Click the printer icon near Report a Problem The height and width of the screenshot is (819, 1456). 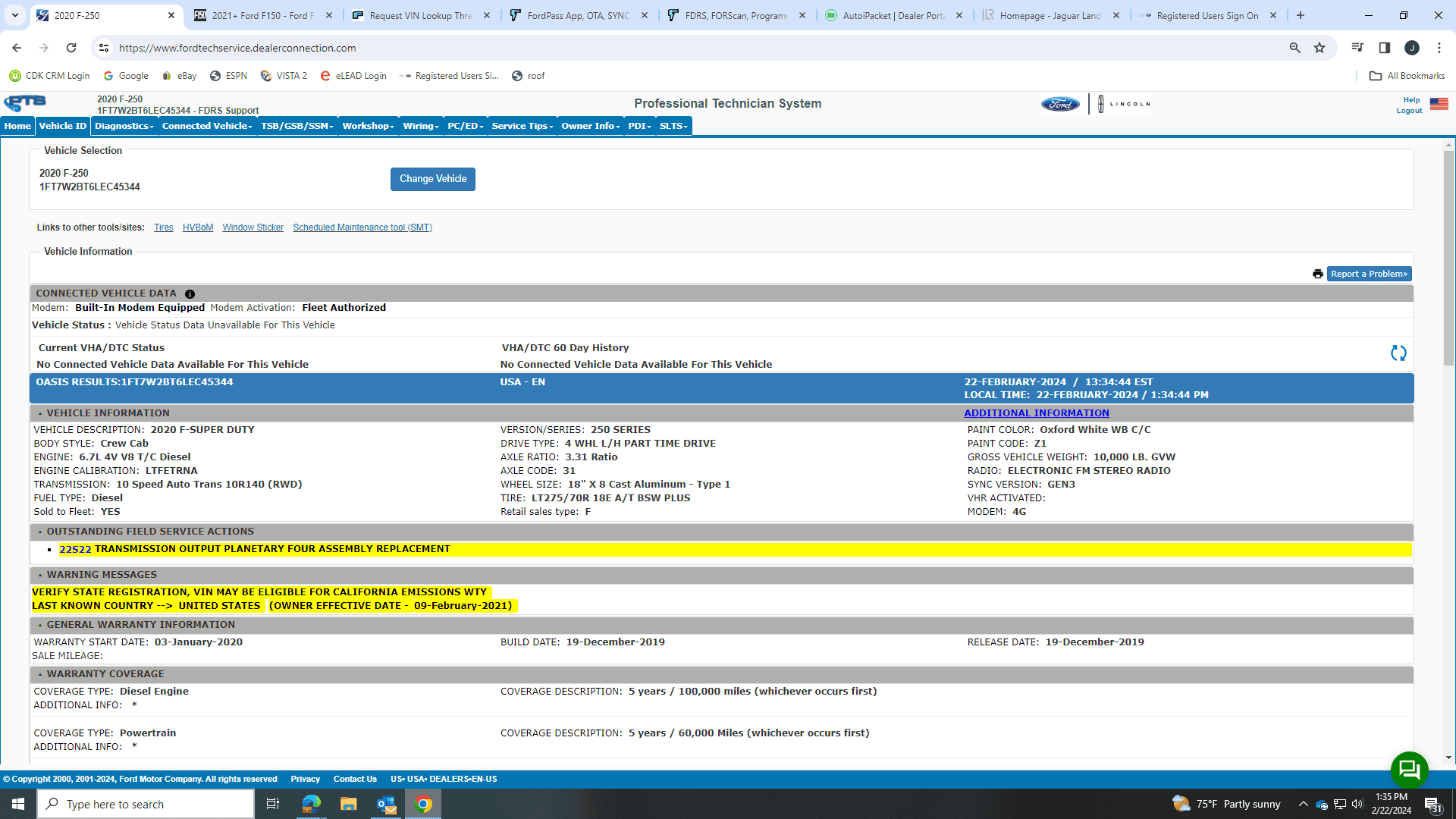1317,274
